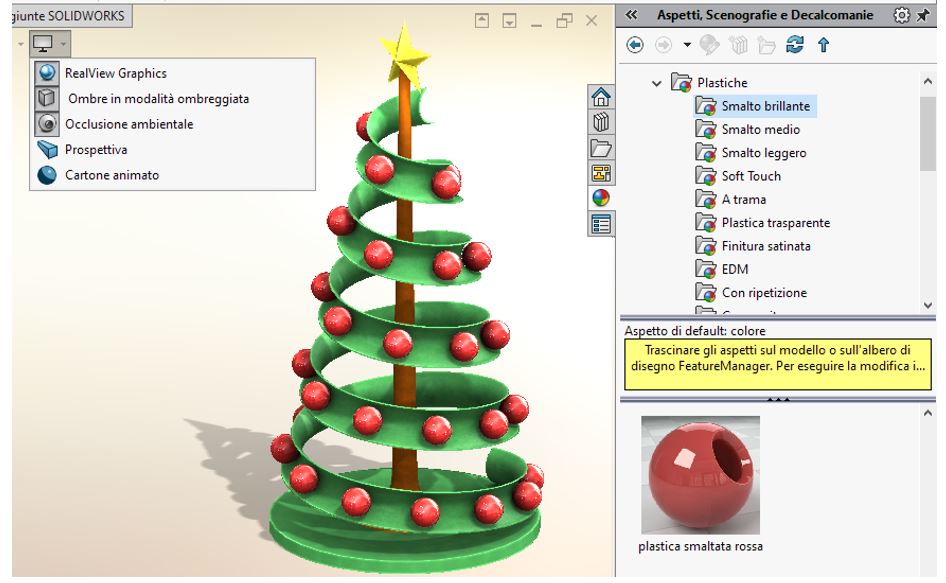Select Finitura satinata folder

766,246
